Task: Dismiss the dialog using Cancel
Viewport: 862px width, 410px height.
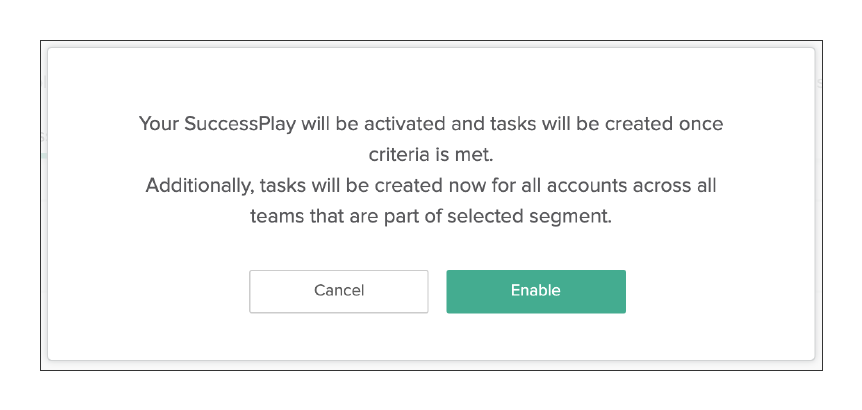Action: (x=339, y=291)
